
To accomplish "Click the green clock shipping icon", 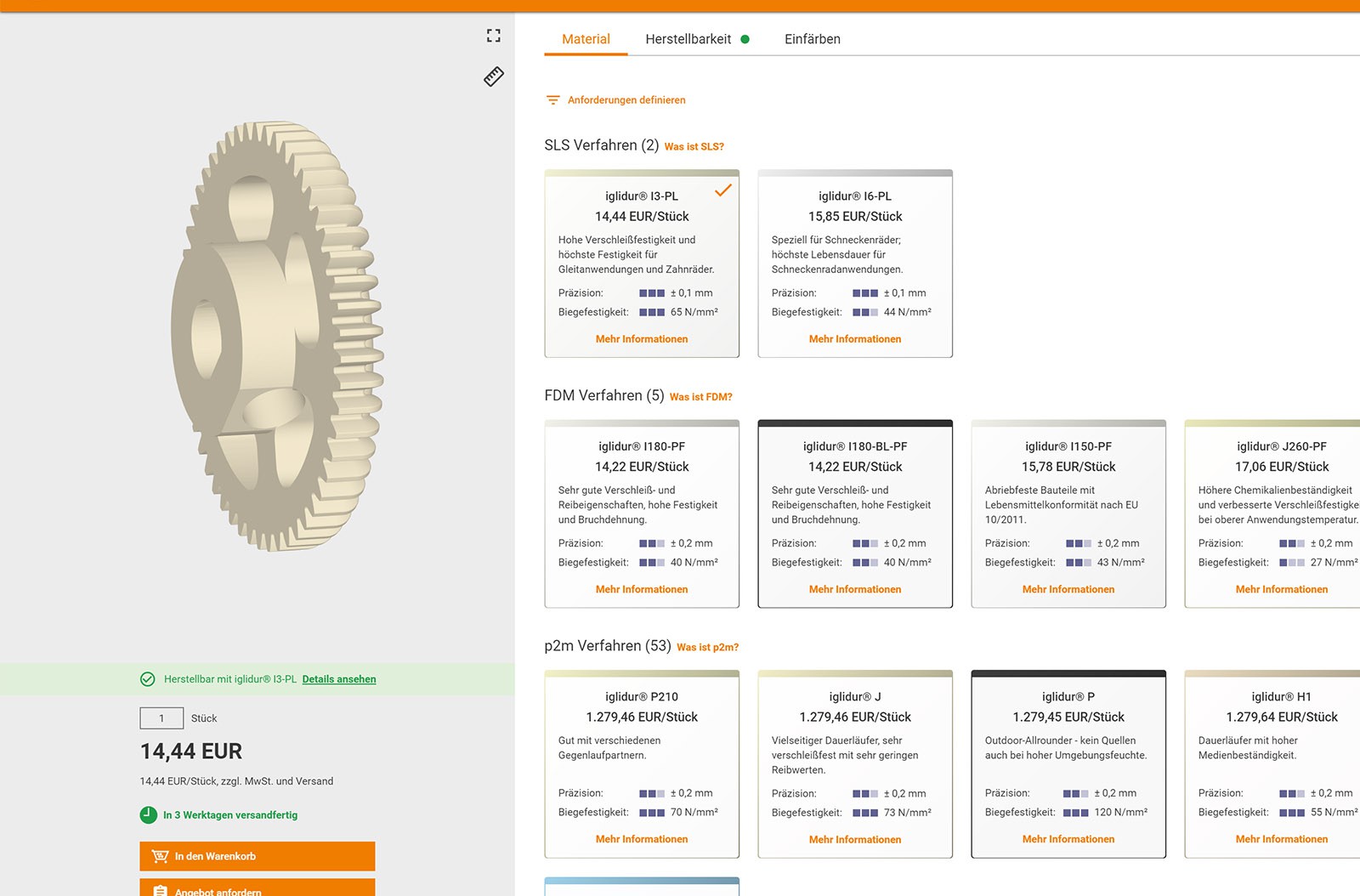I will [x=149, y=814].
